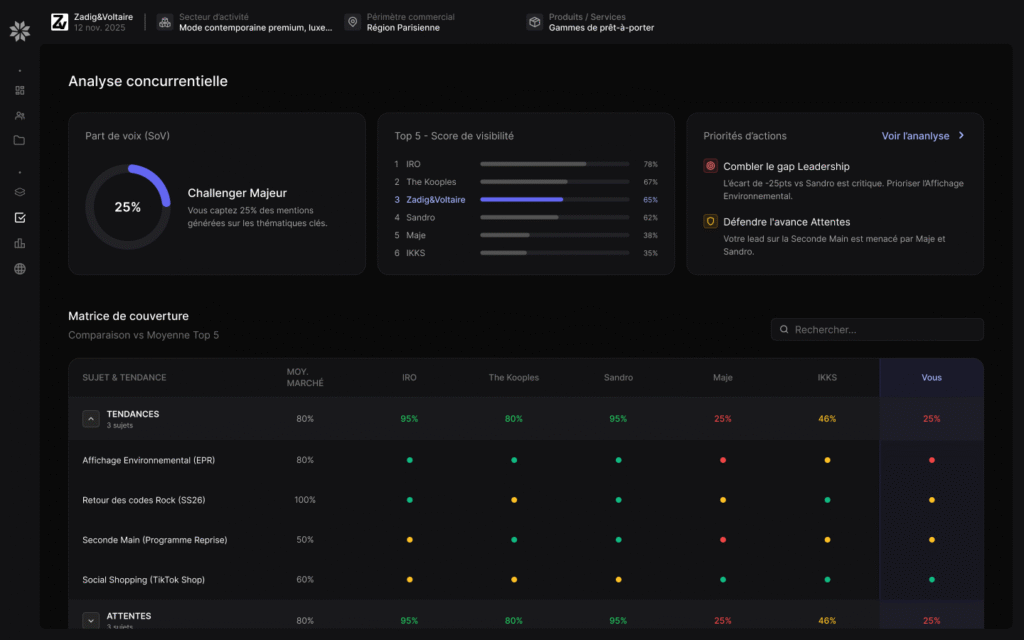
Task: Collapse the TENDANCES section chevron
Action: (90, 419)
